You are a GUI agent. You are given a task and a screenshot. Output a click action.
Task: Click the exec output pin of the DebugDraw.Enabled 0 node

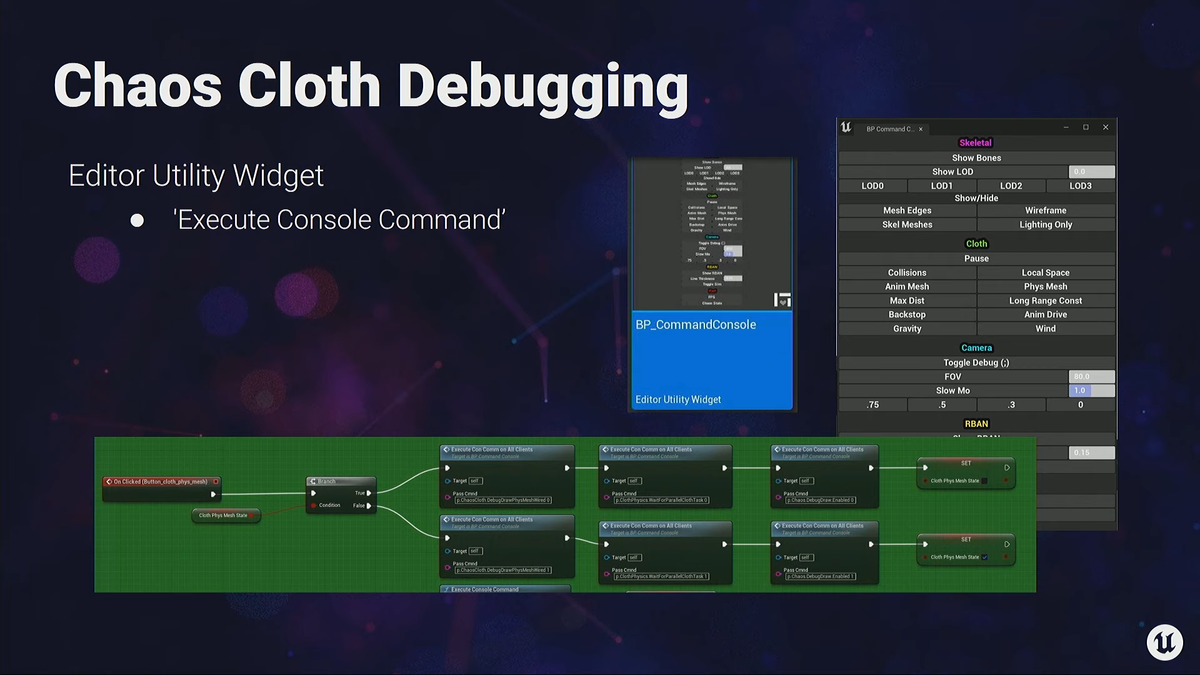point(871,467)
